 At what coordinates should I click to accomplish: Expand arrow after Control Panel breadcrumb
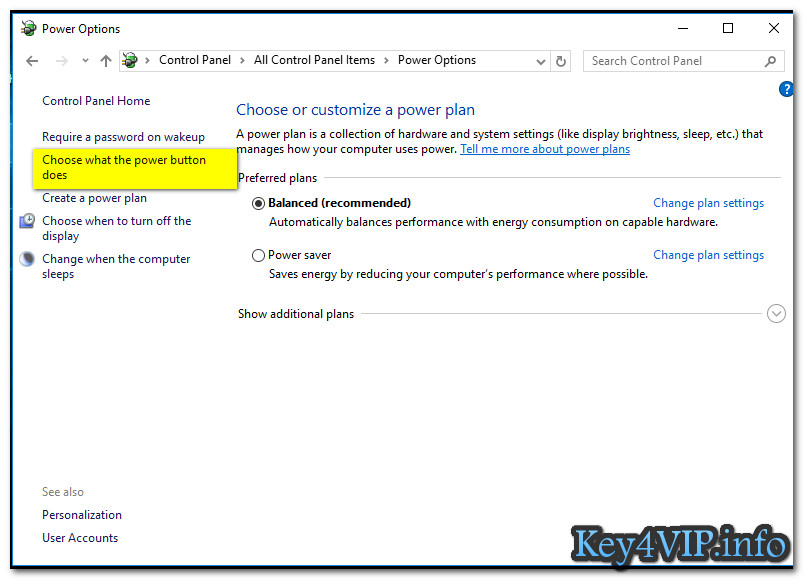tap(243, 61)
